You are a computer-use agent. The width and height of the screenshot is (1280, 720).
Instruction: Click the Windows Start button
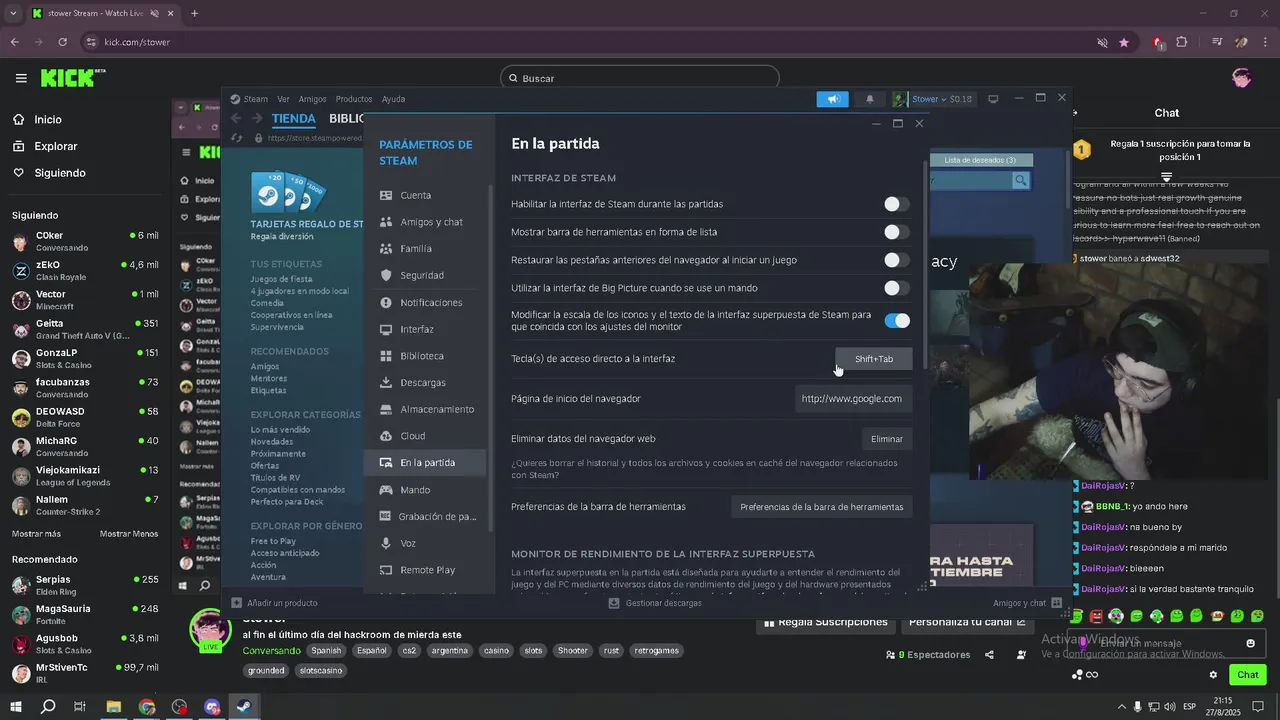click(18, 707)
